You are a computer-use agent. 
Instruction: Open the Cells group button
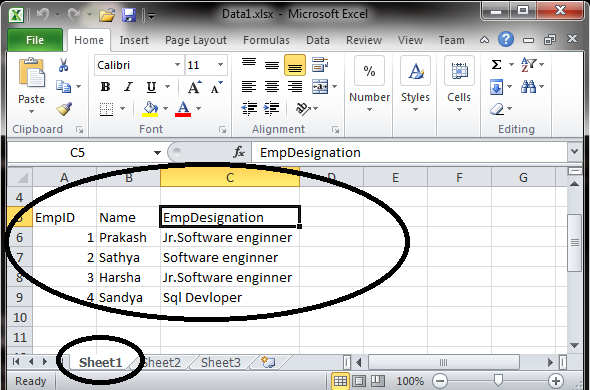[459, 85]
